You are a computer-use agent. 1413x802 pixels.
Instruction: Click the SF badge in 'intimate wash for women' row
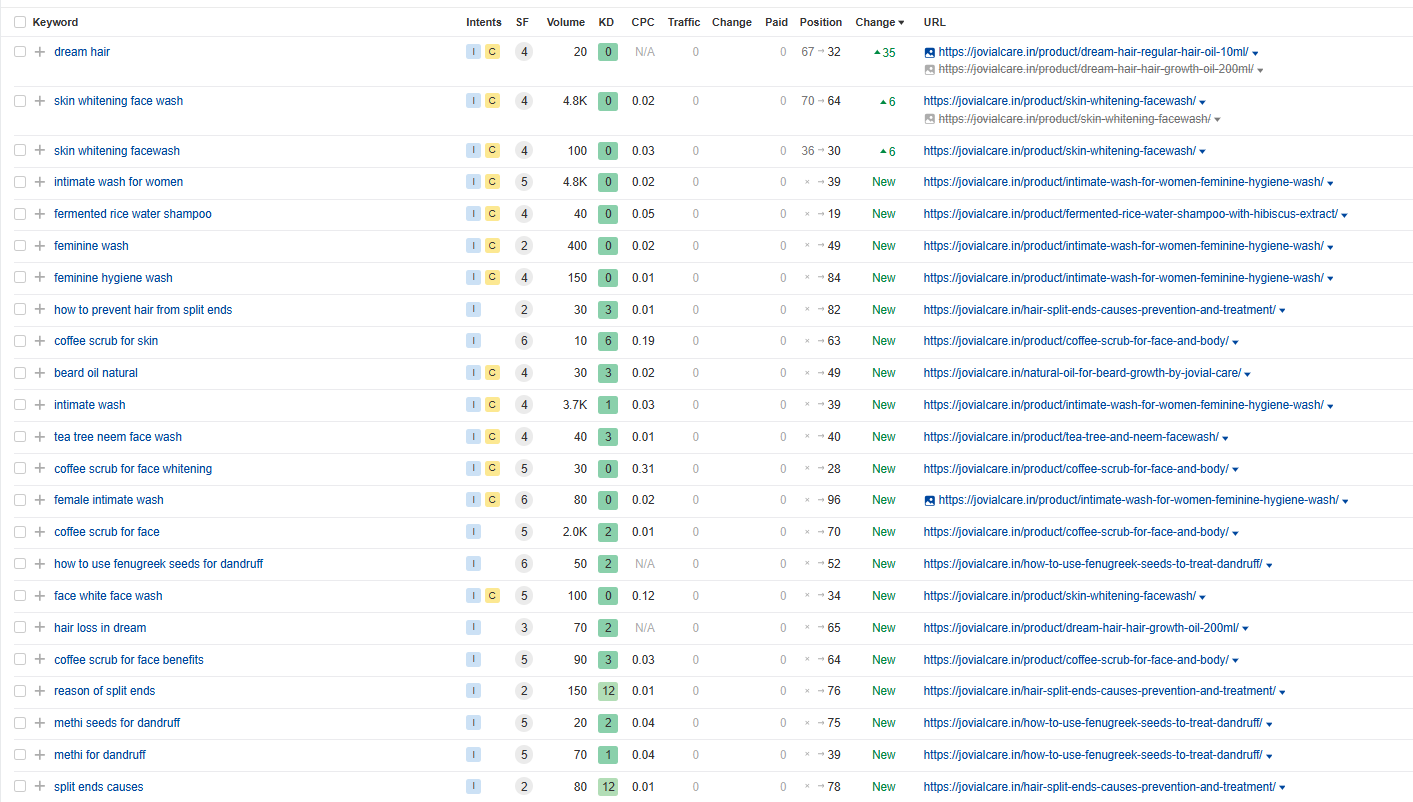coord(523,182)
